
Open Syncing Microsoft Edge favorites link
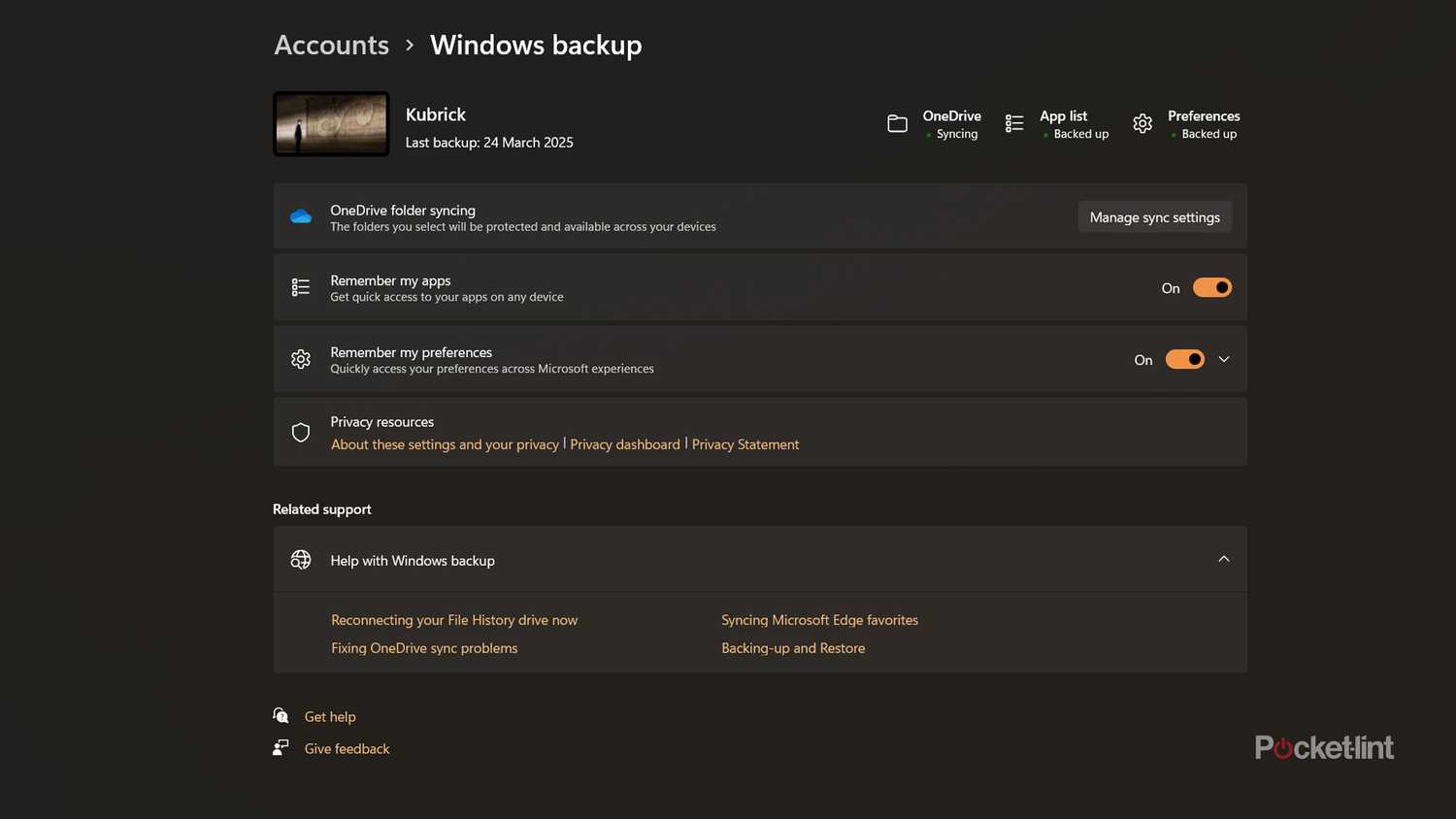[819, 620]
